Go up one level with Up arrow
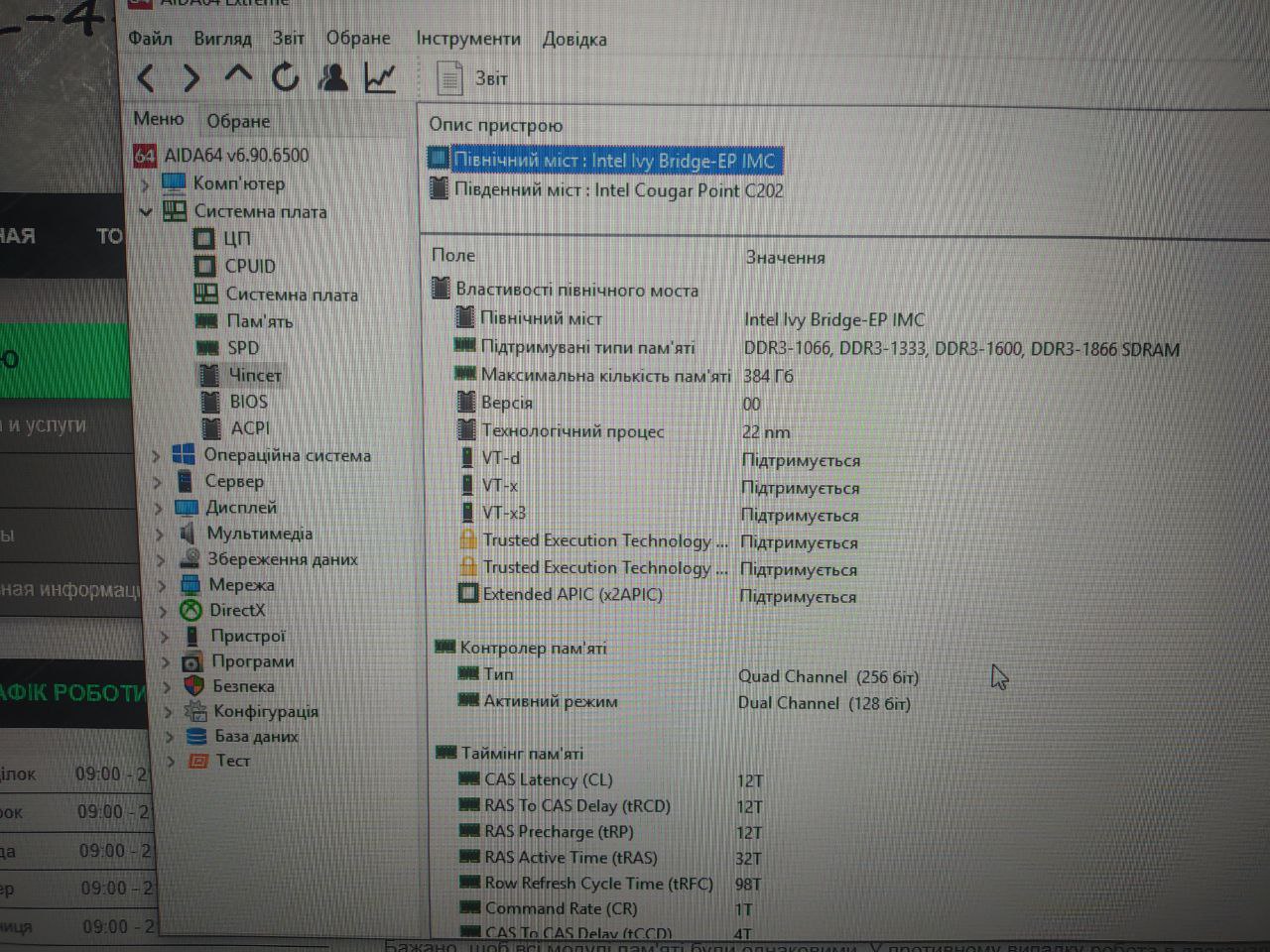1270x952 pixels. tap(238, 75)
